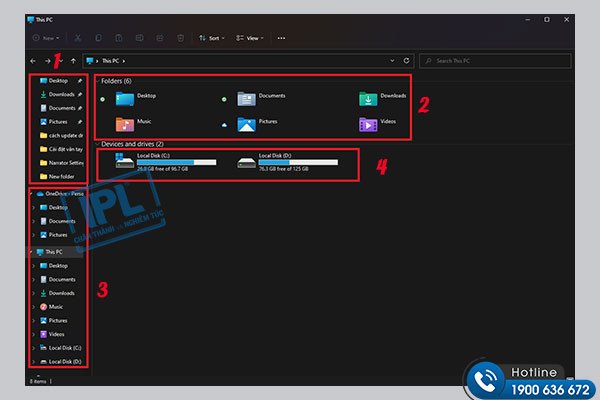Click the Delete trash icon

[180, 38]
